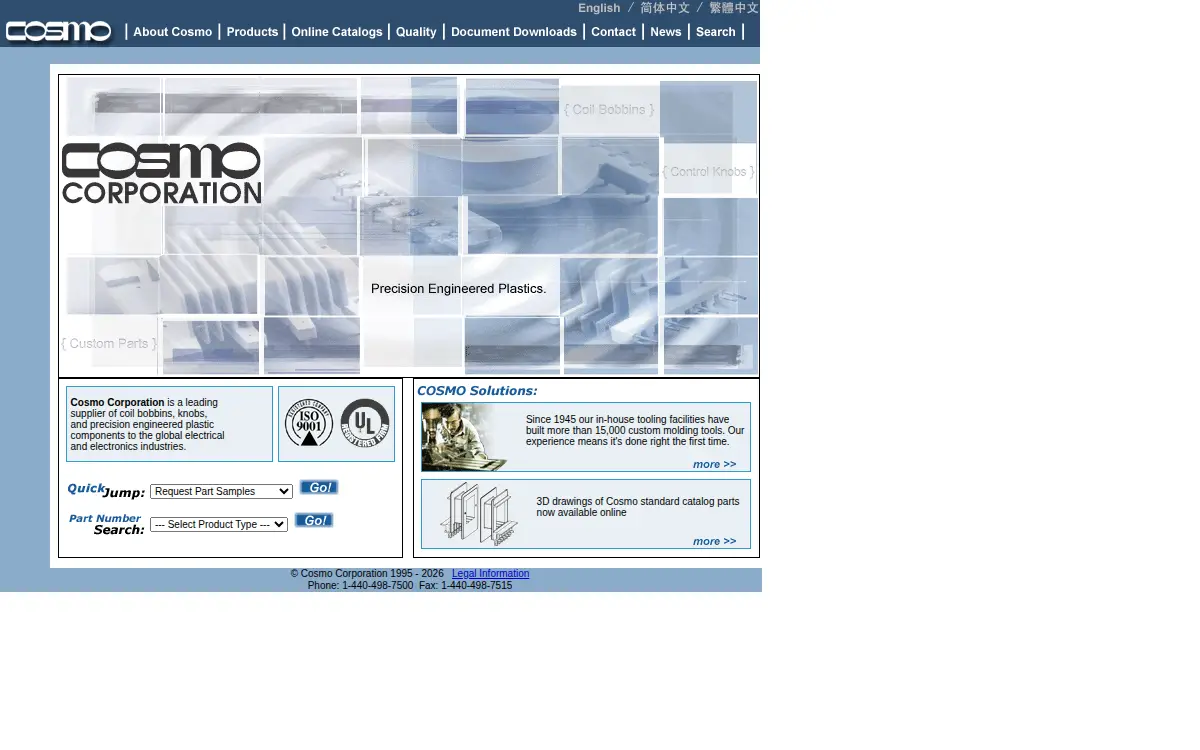Open the Quality page

416,32
